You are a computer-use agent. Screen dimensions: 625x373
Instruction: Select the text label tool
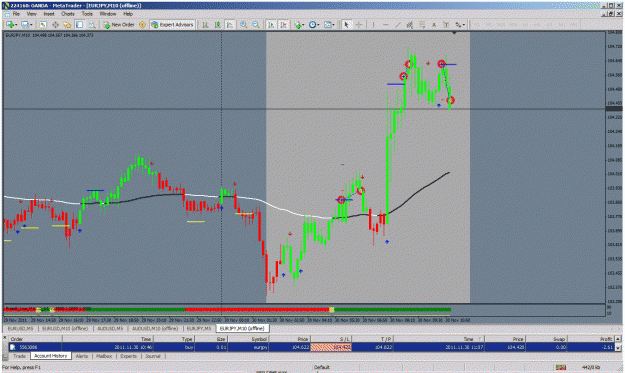[446, 25]
